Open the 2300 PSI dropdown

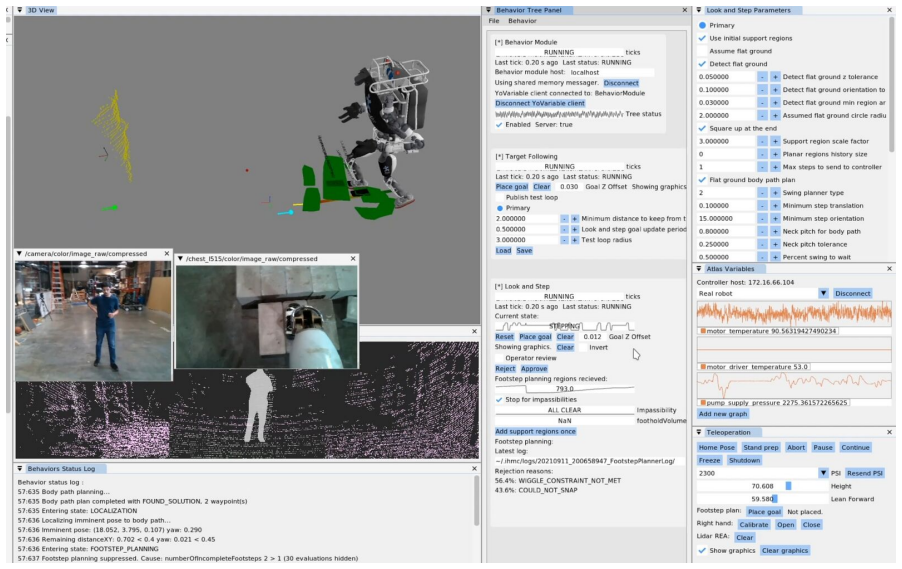pos(823,473)
